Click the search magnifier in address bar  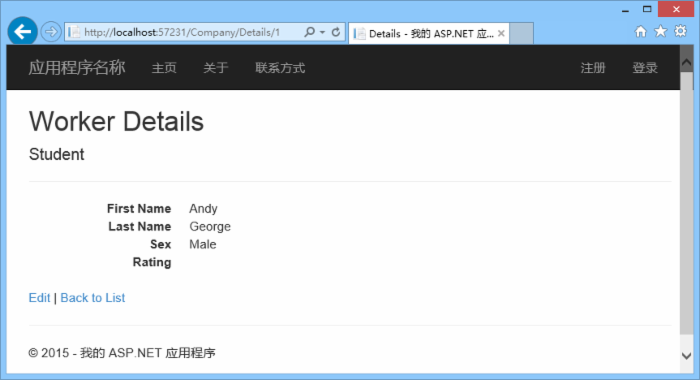[309, 32]
